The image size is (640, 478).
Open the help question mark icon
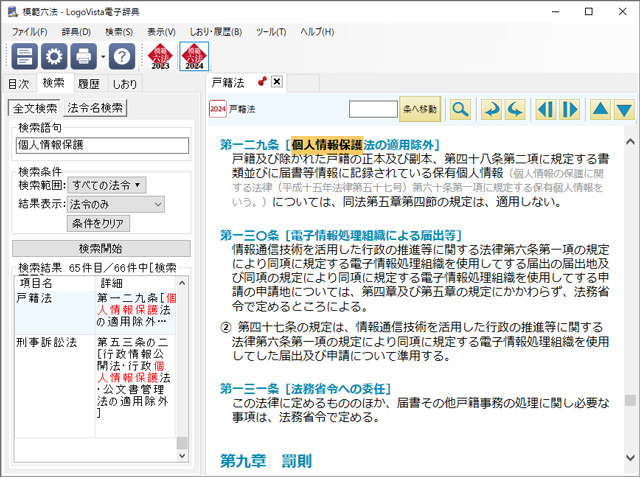(x=122, y=56)
